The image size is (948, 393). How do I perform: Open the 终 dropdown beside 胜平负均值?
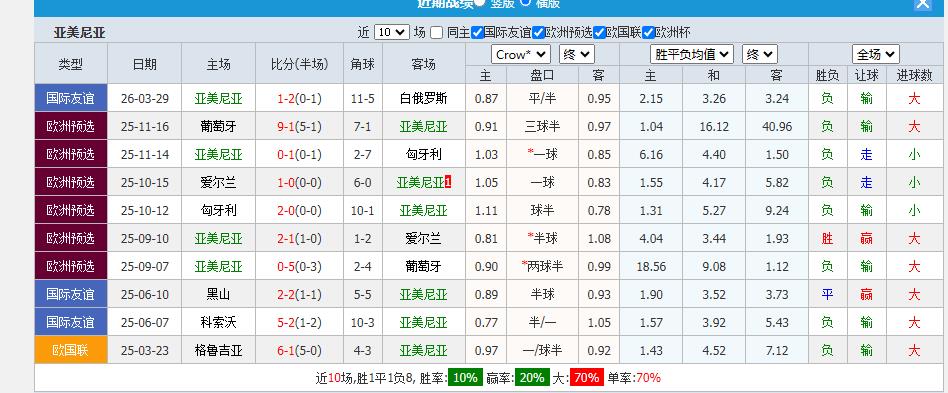pos(760,54)
